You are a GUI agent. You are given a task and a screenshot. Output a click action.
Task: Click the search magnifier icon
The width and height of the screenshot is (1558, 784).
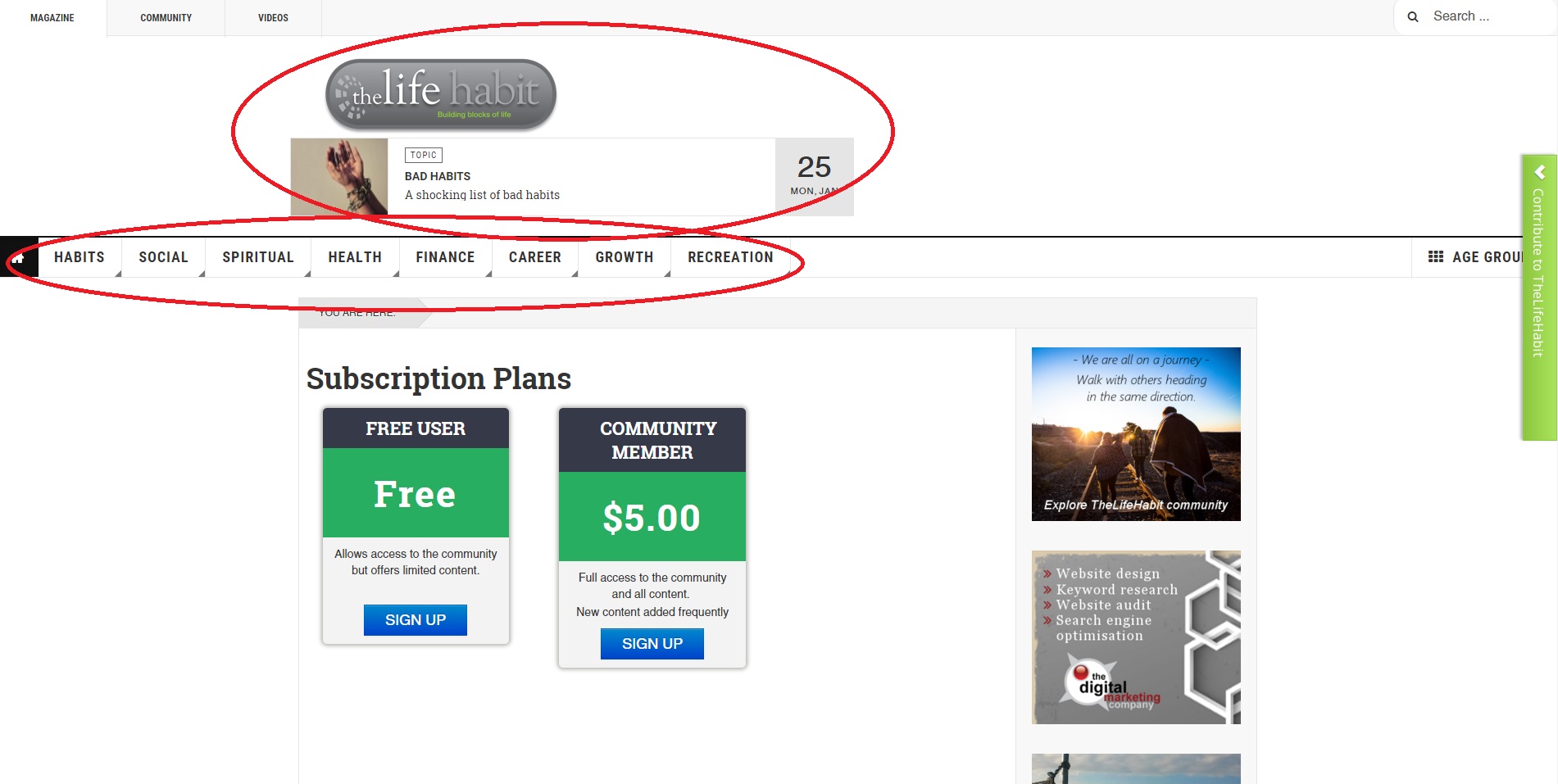(1413, 16)
